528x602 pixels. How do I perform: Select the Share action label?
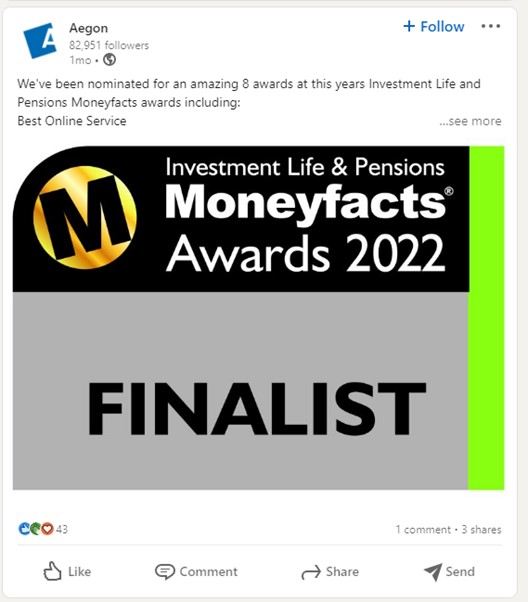pyautogui.click(x=343, y=572)
